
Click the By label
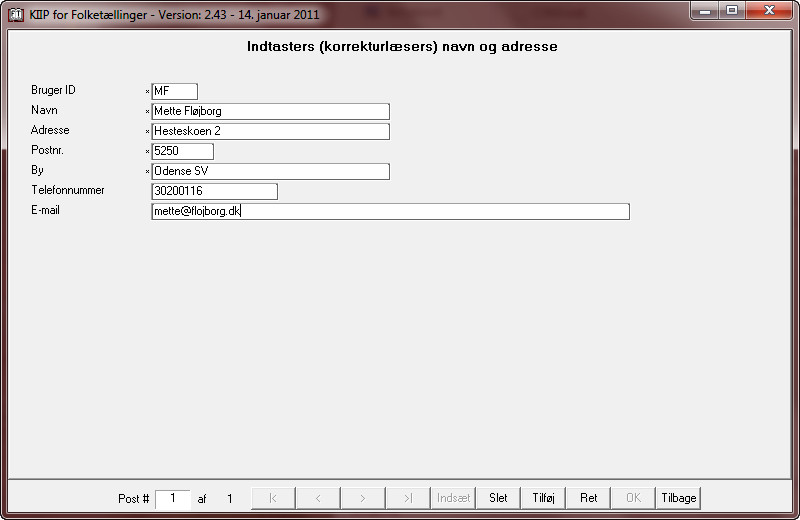click(37, 170)
